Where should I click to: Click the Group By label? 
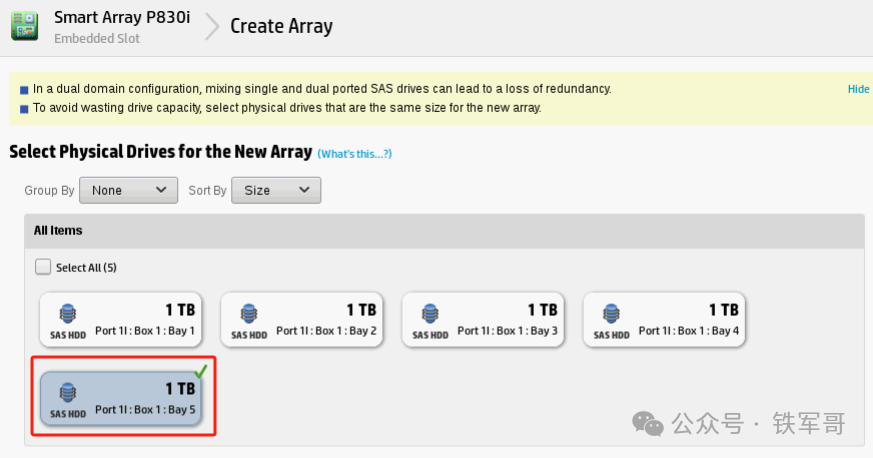click(x=49, y=190)
